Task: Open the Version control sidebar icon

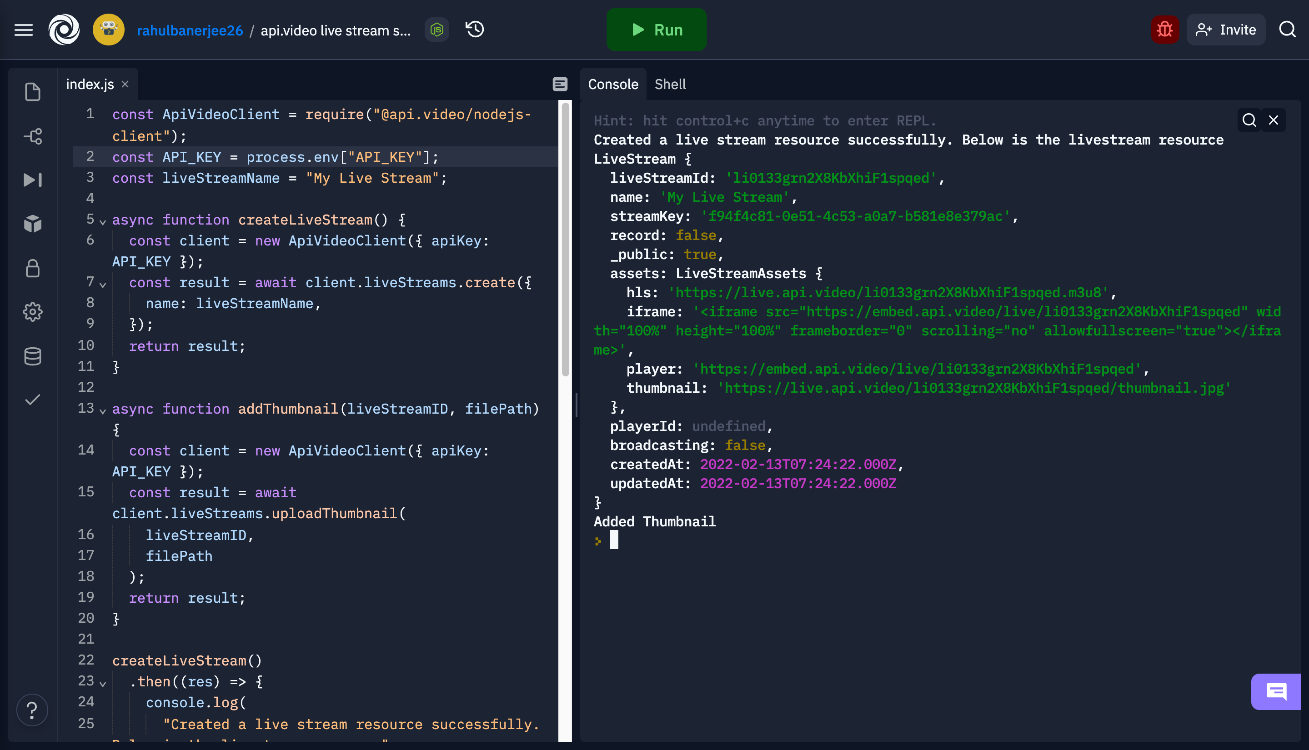Action: pyautogui.click(x=33, y=136)
